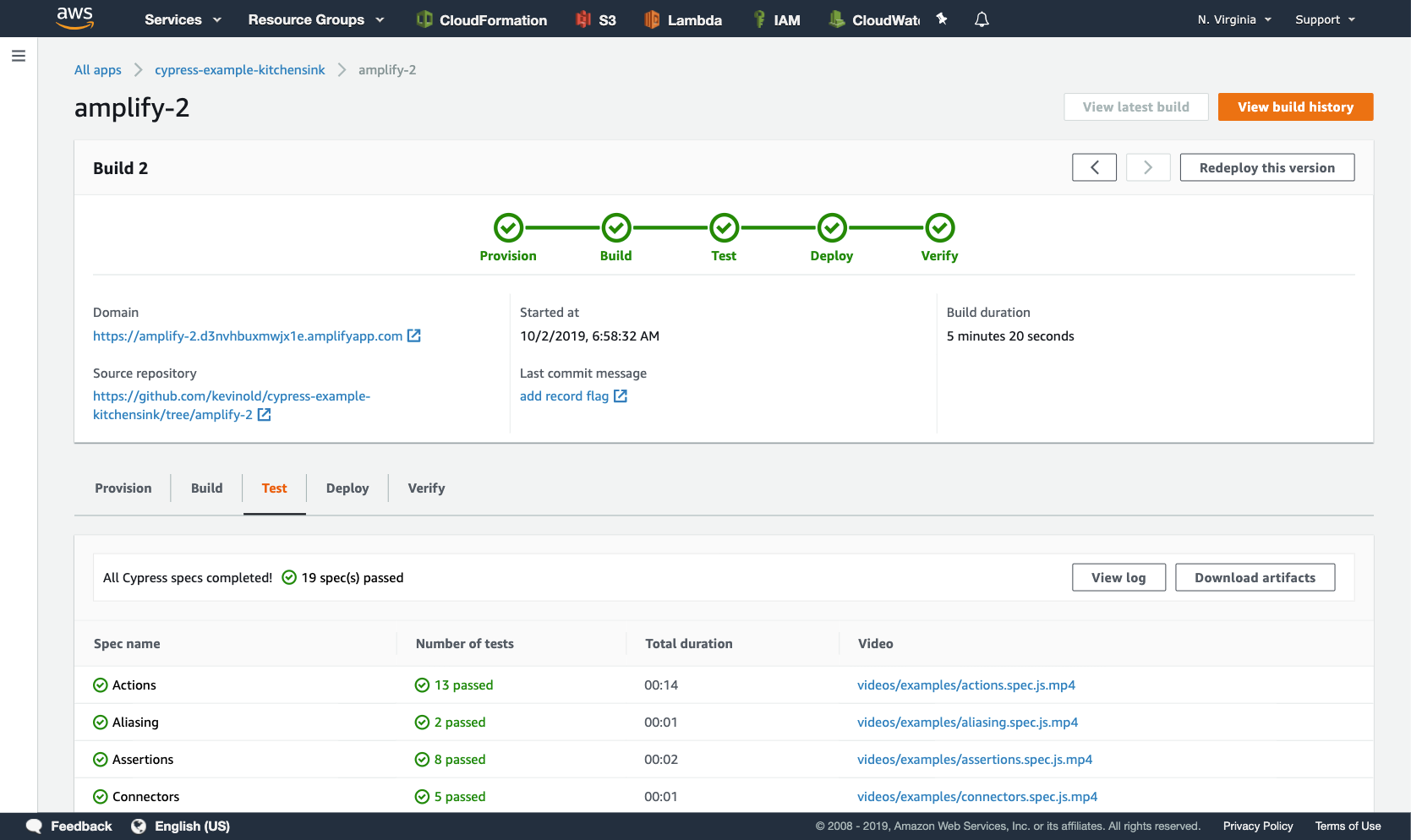
Task: Switch to the Deploy tab
Action: click(347, 488)
